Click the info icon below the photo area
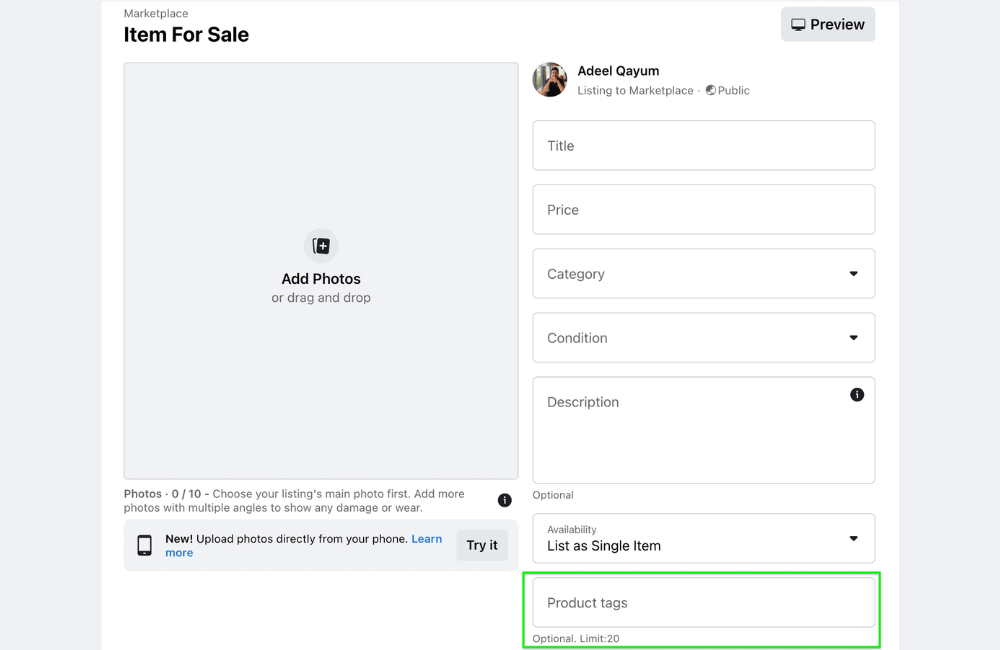 tap(505, 500)
